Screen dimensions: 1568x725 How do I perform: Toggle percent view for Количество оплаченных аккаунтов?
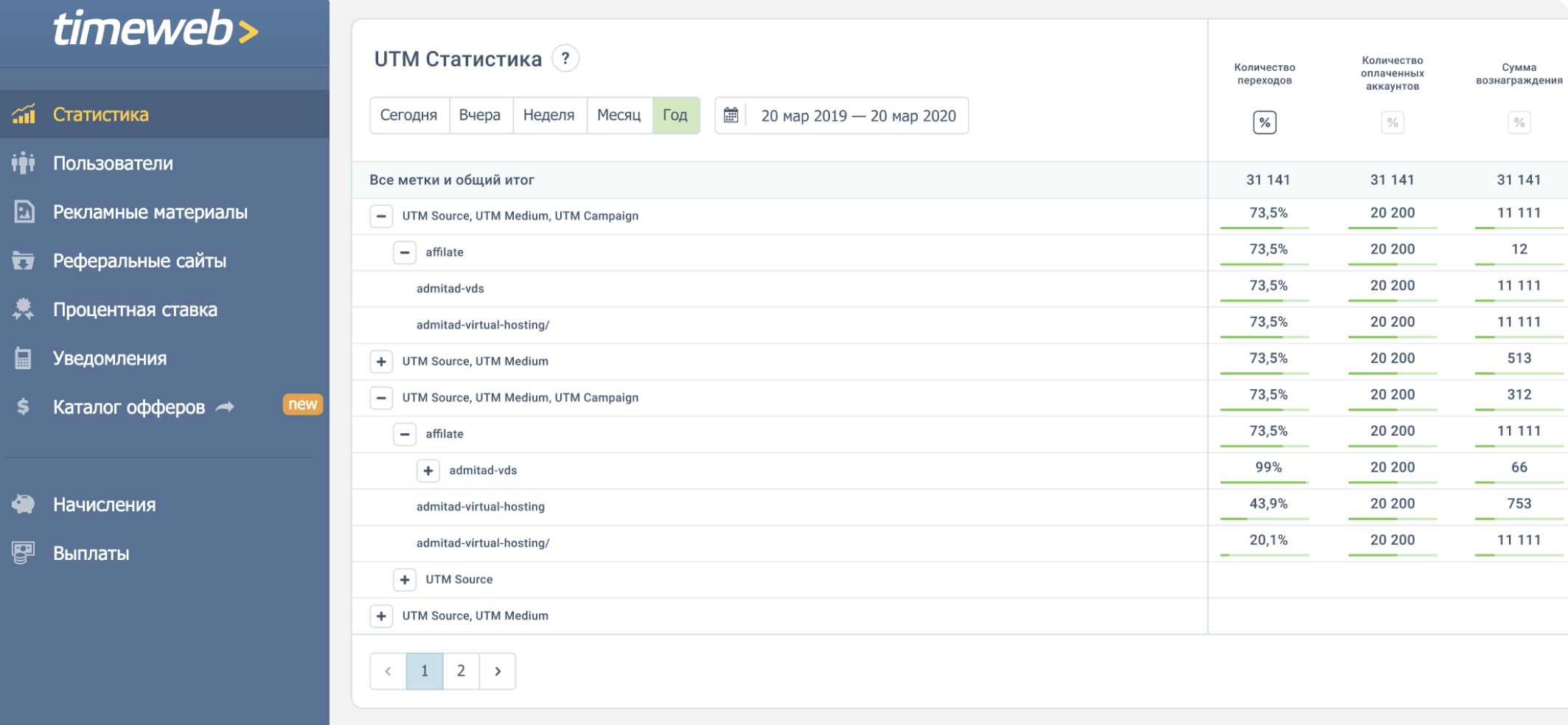[x=1392, y=122]
